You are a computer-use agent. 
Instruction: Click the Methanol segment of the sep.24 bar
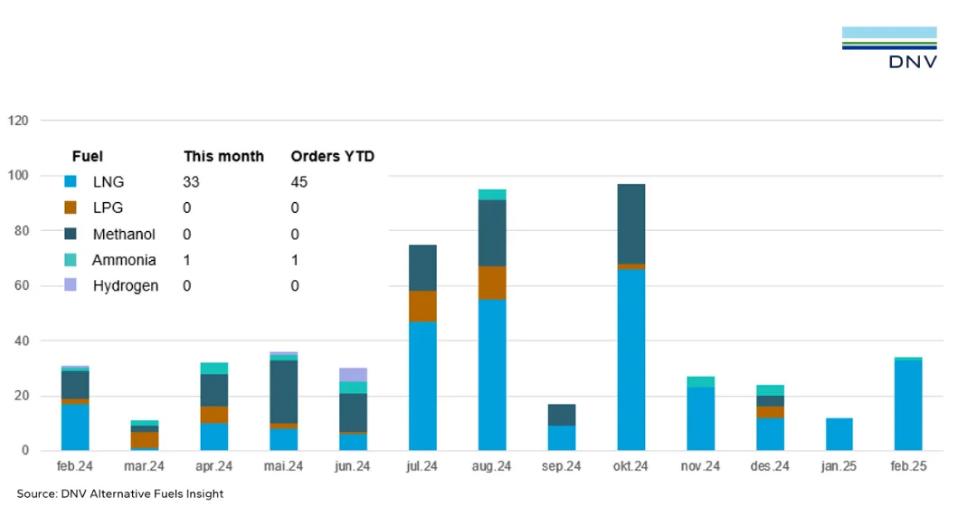pyautogui.click(x=561, y=415)
